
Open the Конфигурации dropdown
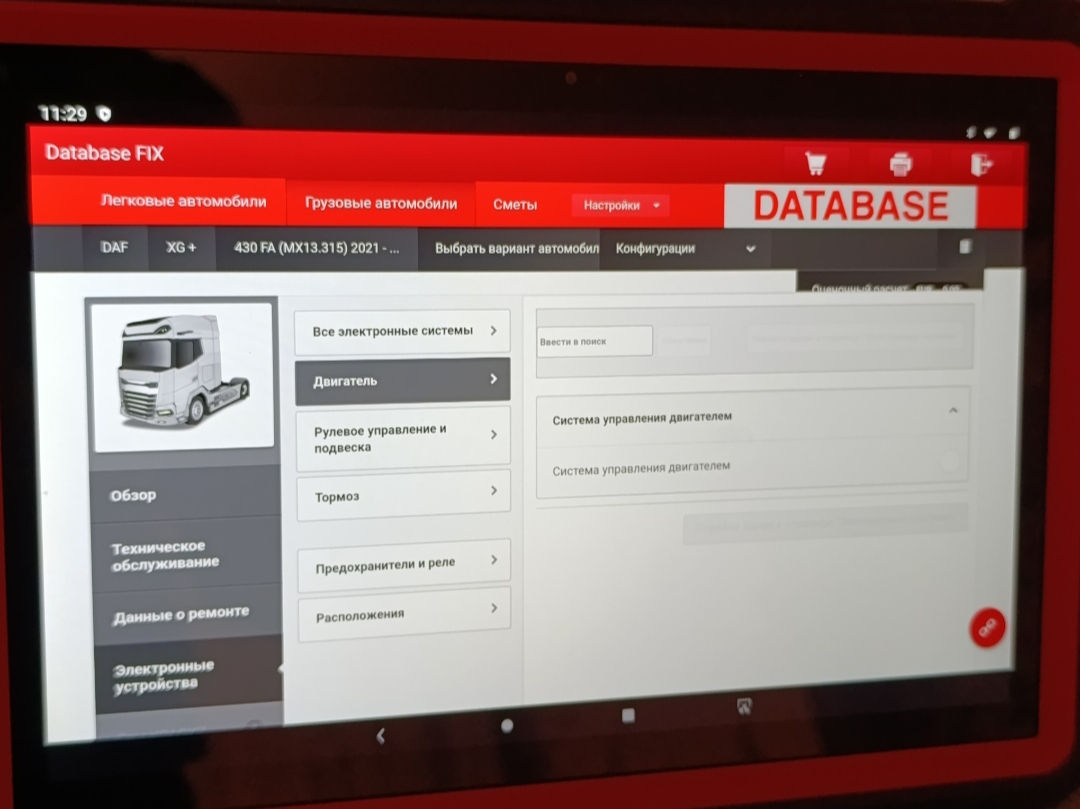tap(685, 249)
